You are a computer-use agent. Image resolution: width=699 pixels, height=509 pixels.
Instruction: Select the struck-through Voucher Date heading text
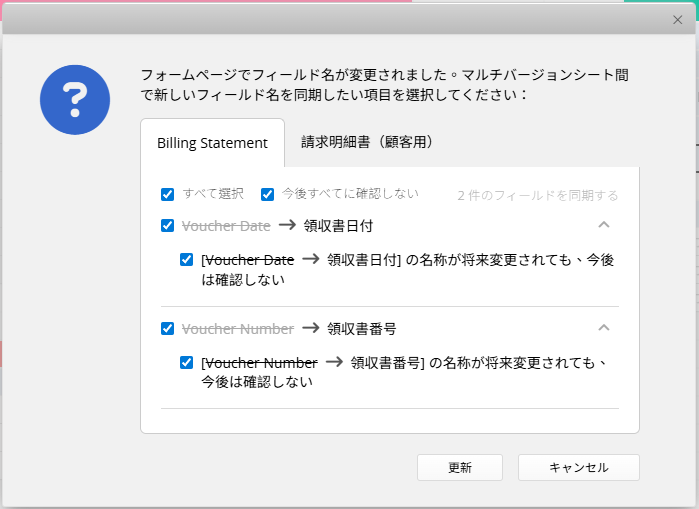pyautogui.click(x=226, y=226)
